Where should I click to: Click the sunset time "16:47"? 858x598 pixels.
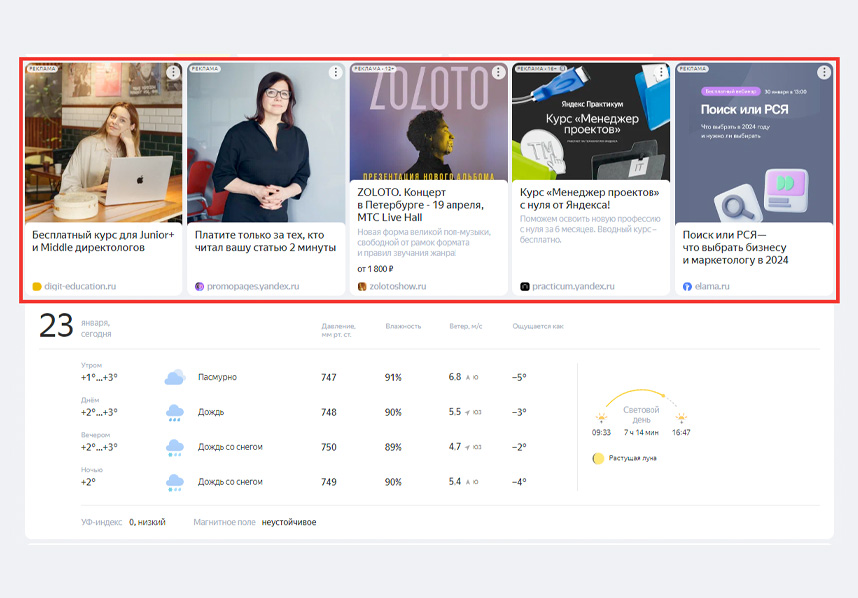(x=681, y=432)
